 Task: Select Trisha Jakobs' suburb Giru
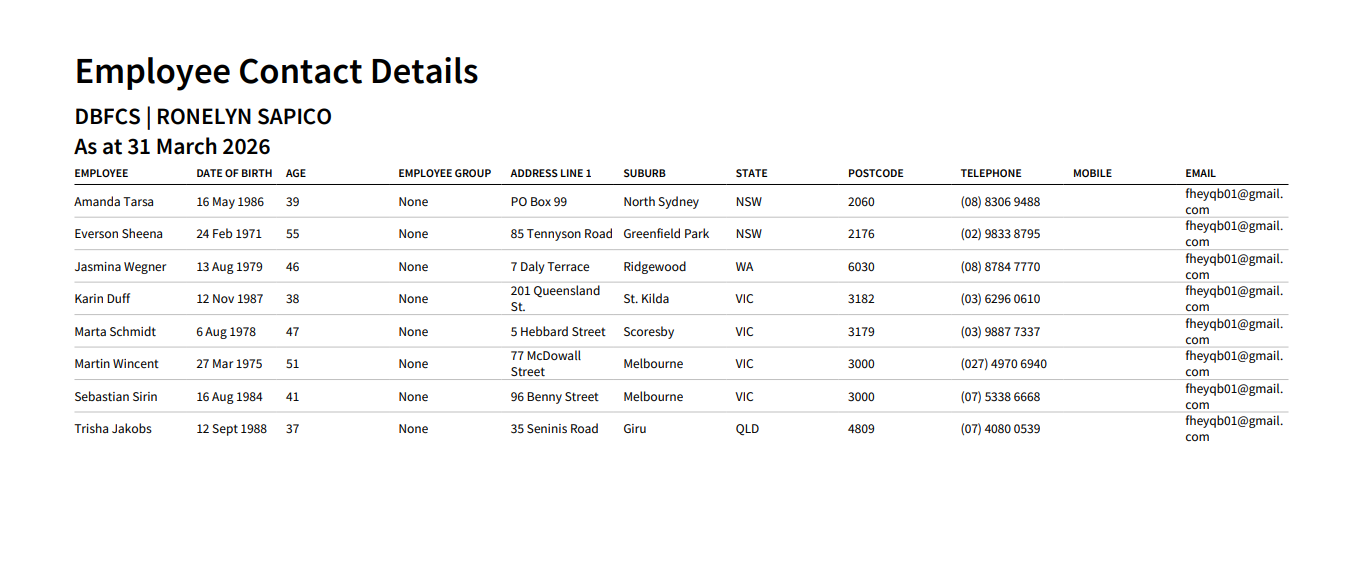click(635, 429)
